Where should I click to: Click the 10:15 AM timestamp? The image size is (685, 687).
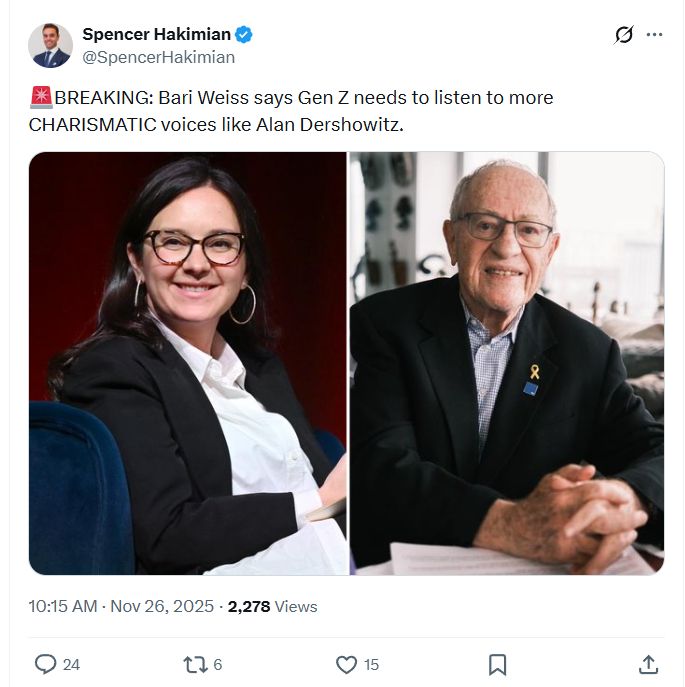(63, 606)
